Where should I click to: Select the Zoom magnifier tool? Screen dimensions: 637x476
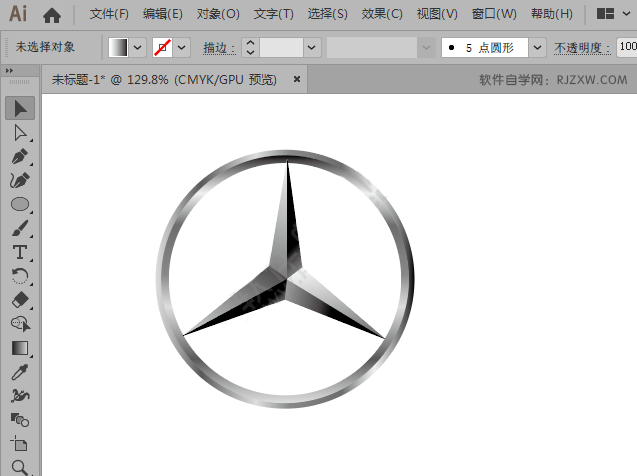20,467
